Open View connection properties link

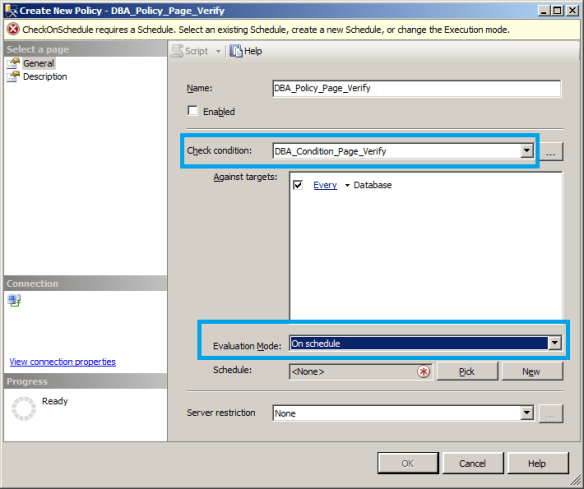point(63,362)
